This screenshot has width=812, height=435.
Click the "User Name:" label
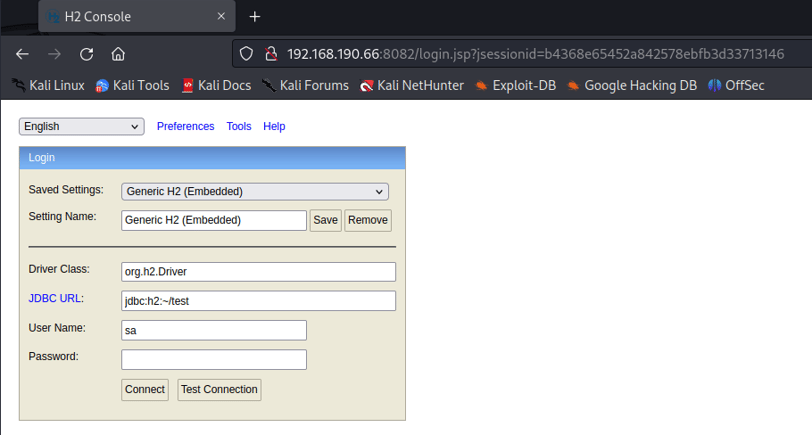(x=57, y=328)
